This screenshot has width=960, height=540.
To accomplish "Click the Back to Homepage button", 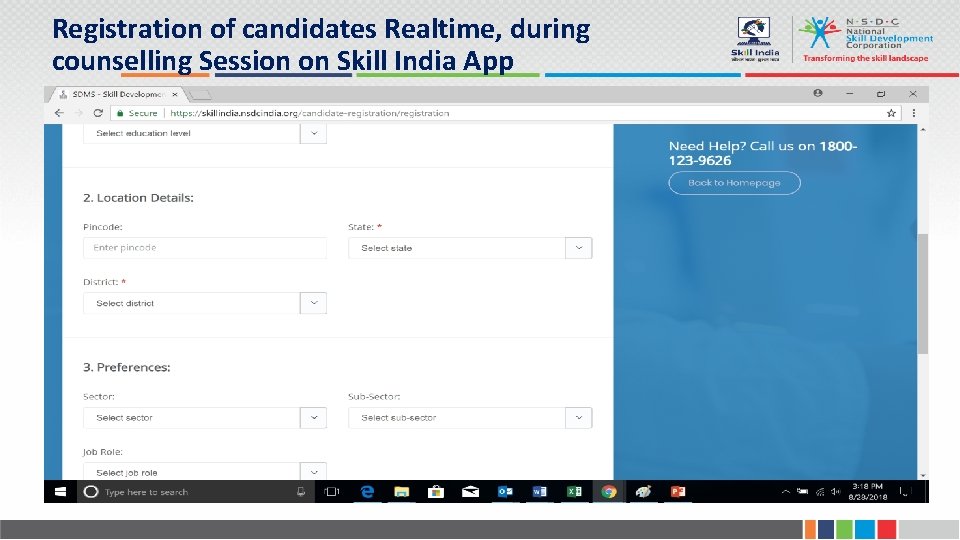I will (734, 183).
